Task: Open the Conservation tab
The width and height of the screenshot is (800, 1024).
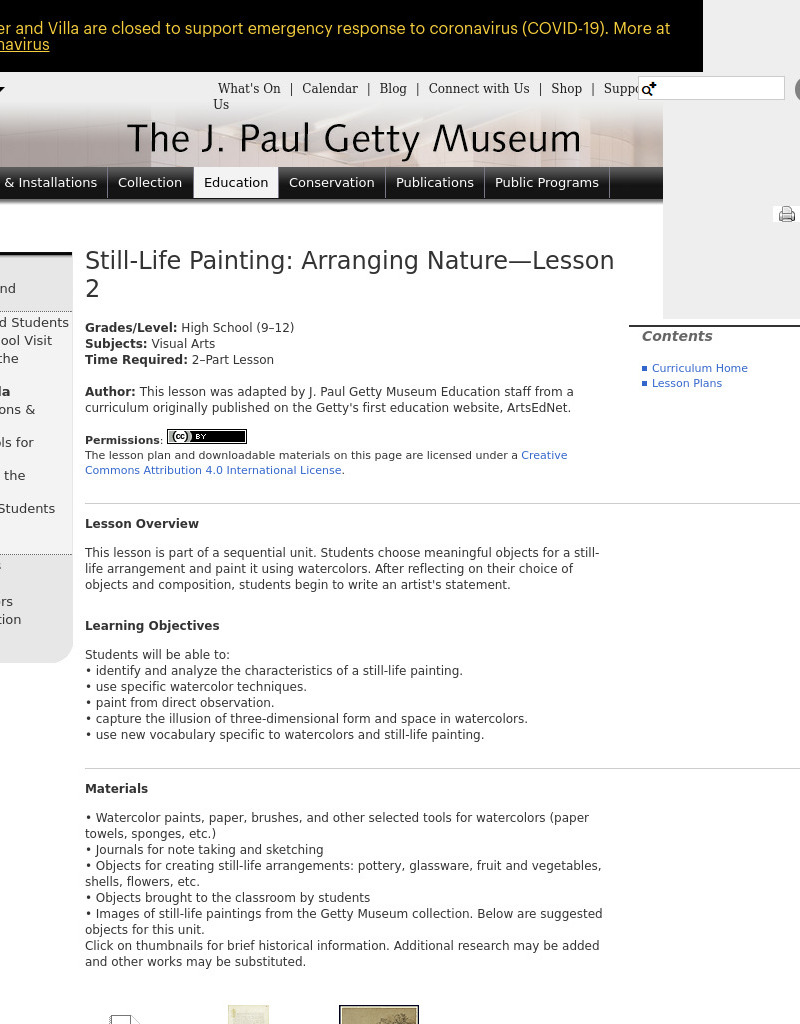Action: [331, 183]
